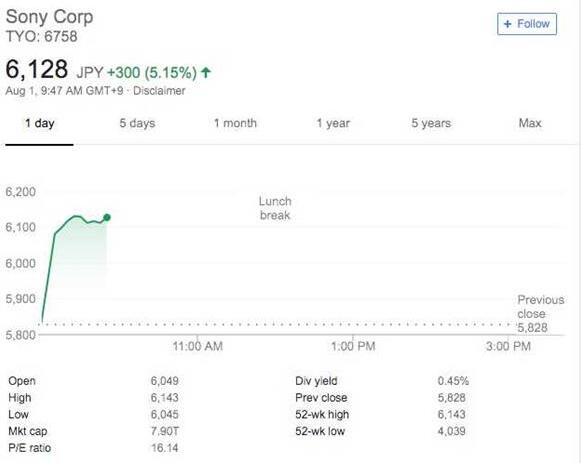This screenshot has width=582, height=463.
Task: Click the Previous close 5,828 label
Action: [x=541, y=314]
